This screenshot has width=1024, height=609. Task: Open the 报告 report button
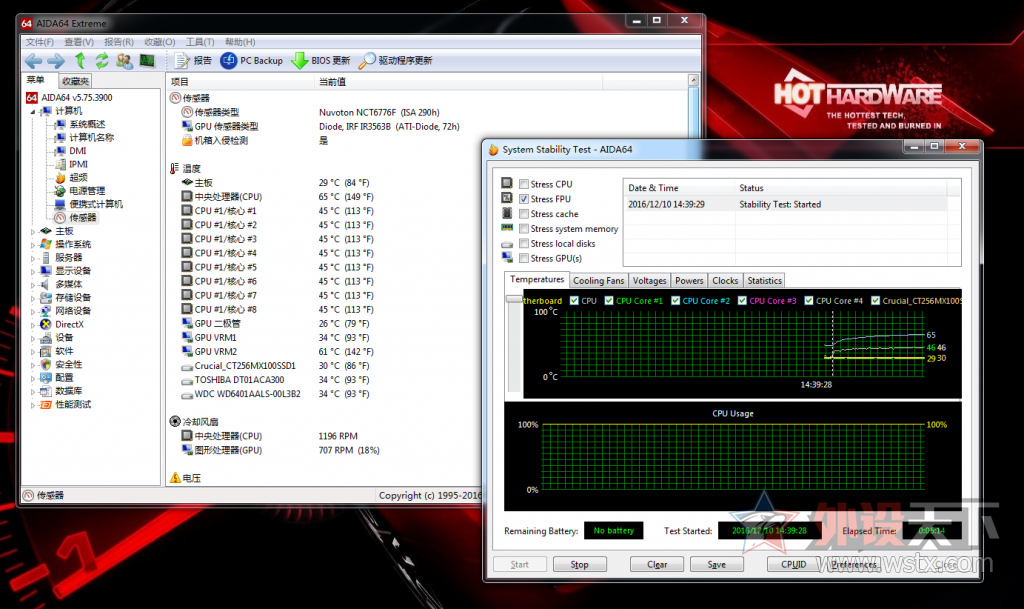[193, 61]
